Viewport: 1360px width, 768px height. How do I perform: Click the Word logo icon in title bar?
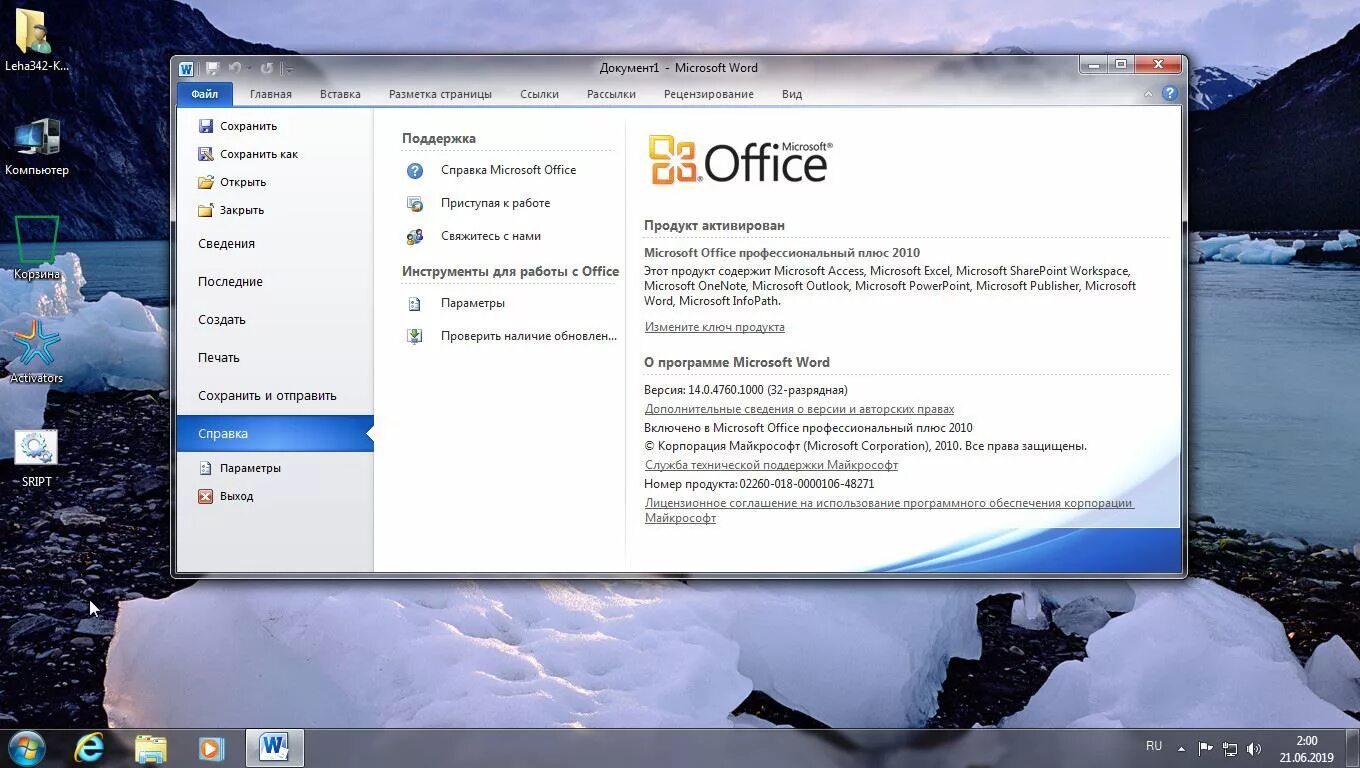(186, 68)
